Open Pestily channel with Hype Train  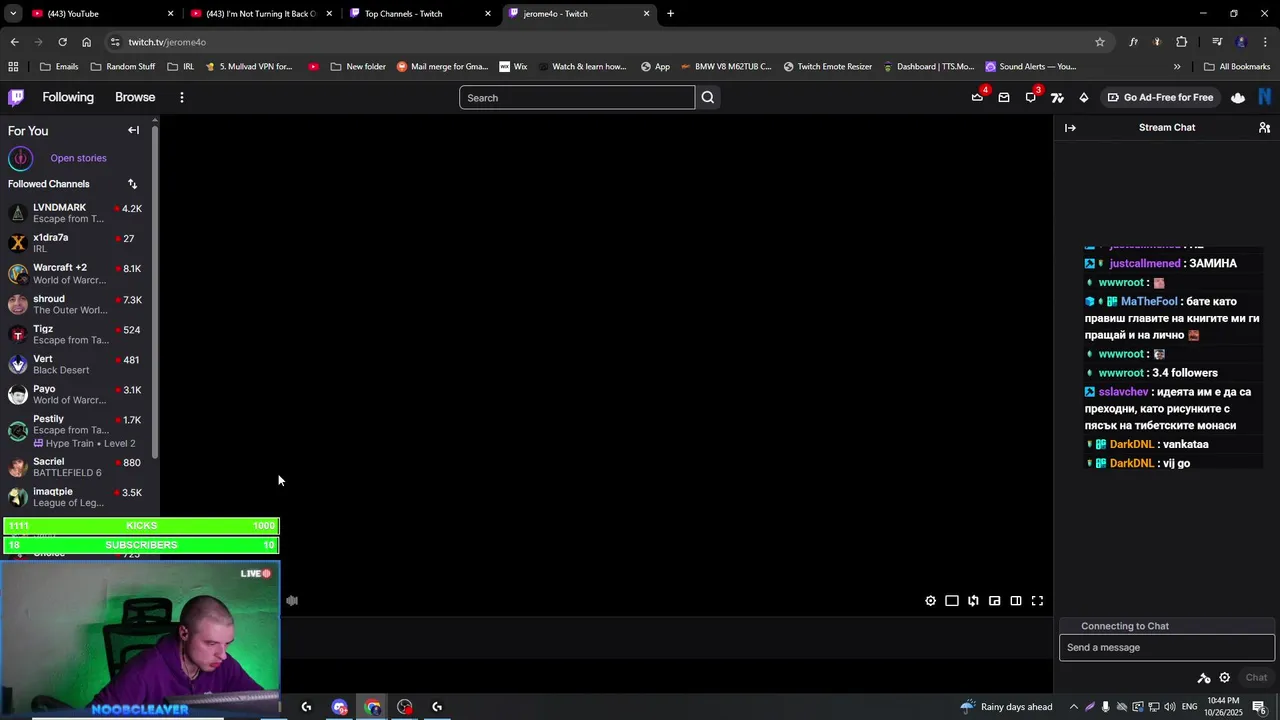point(76,431)
